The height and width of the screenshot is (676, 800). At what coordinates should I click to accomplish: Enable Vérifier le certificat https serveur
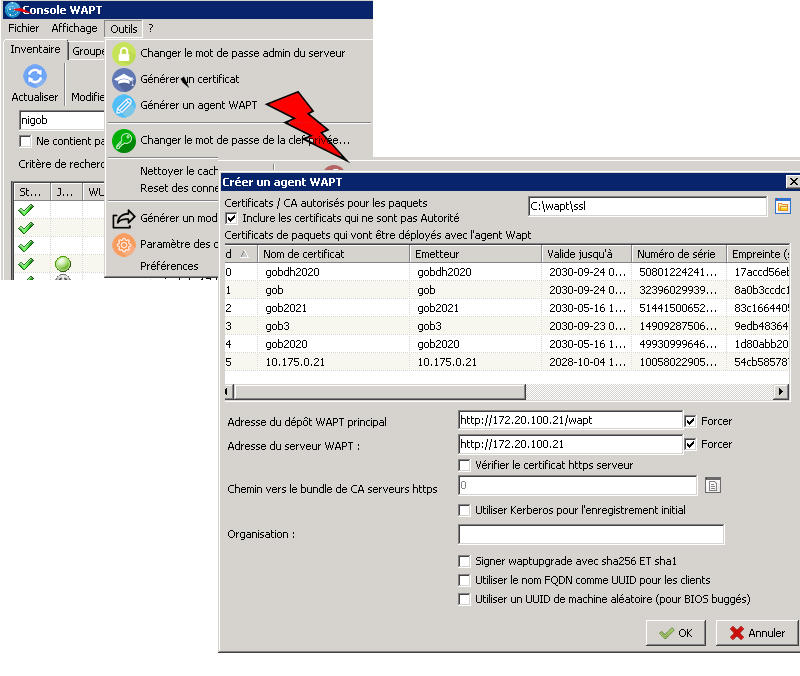(465, 465)
